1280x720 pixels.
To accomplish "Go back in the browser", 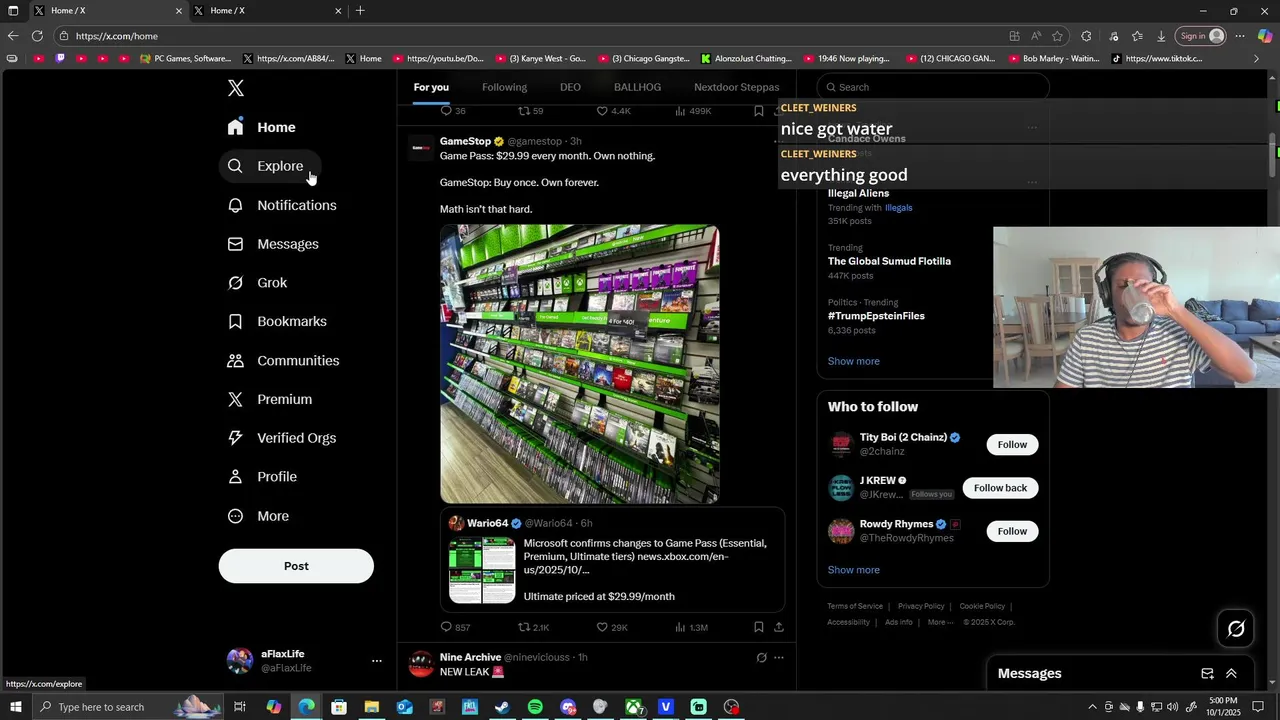I will pos(13,36).
